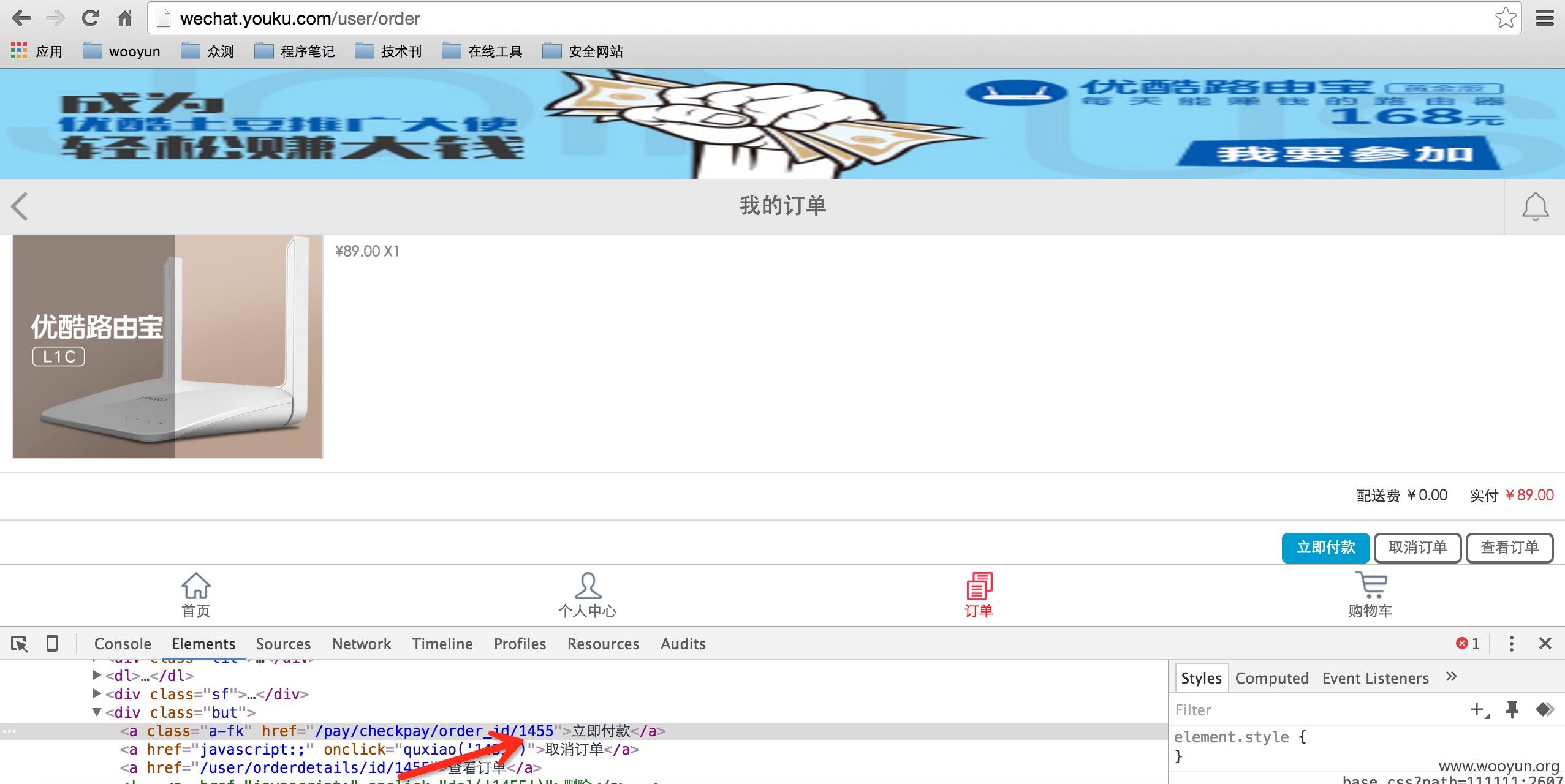Click the ¥89.00 X1 price text
Screen dimensions: 1565x784
(367, 251)
